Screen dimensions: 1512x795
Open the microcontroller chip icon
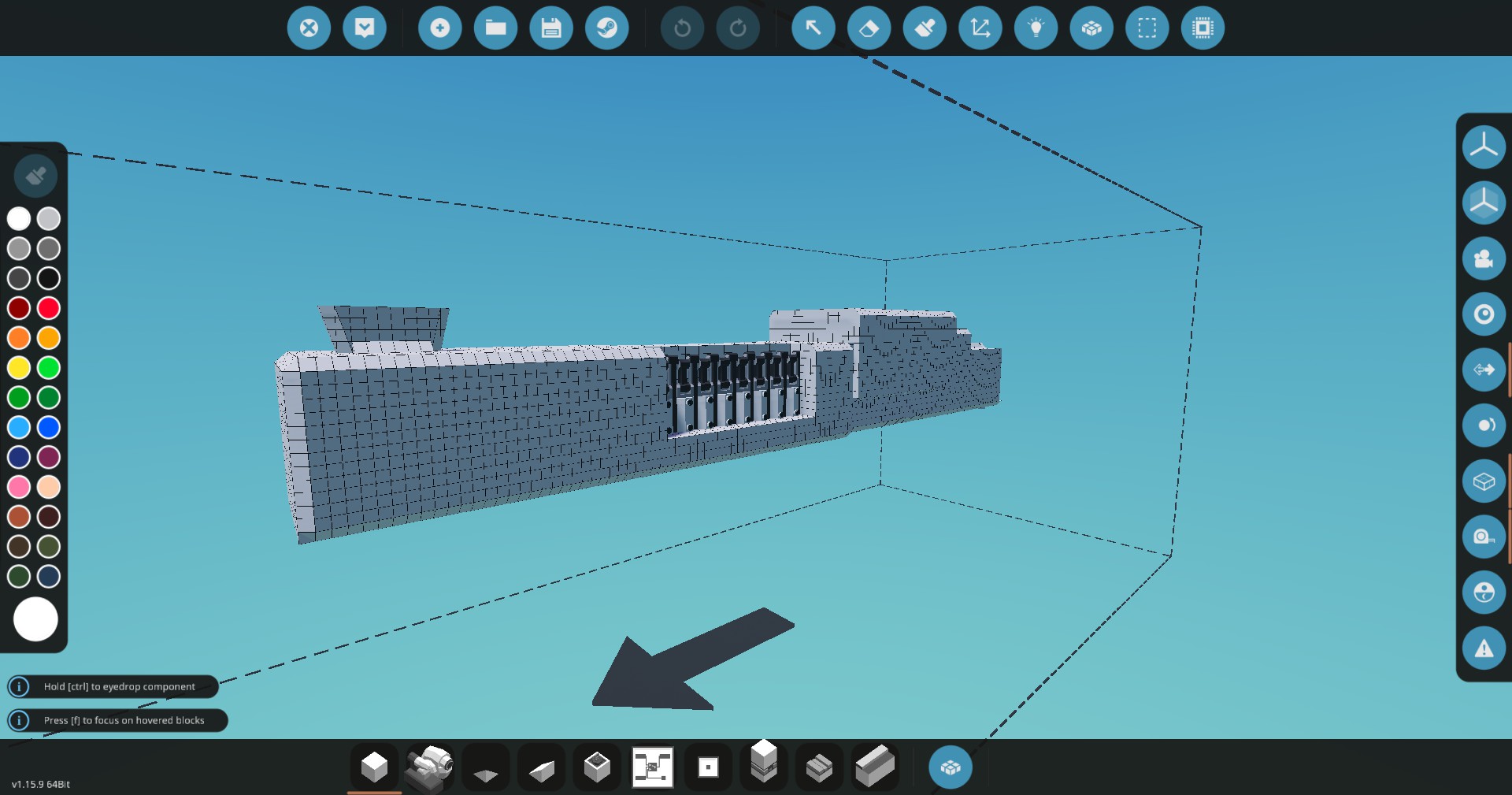[1203, 28]
